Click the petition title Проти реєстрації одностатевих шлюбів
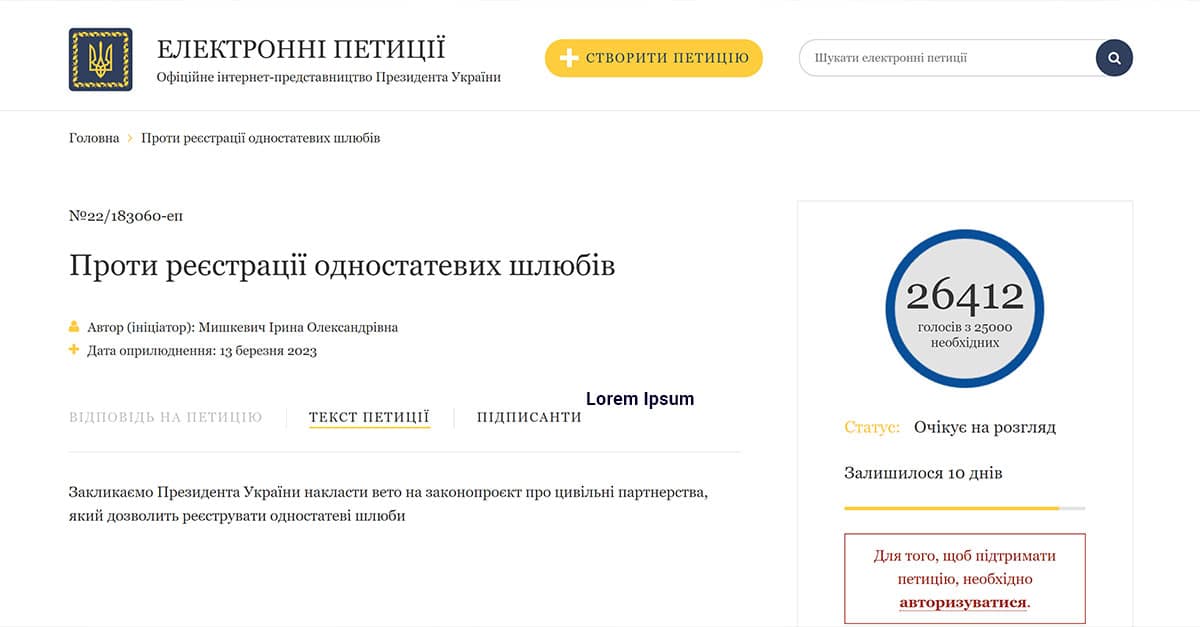This screenshot has height=627, width=1200. [344, 265]
